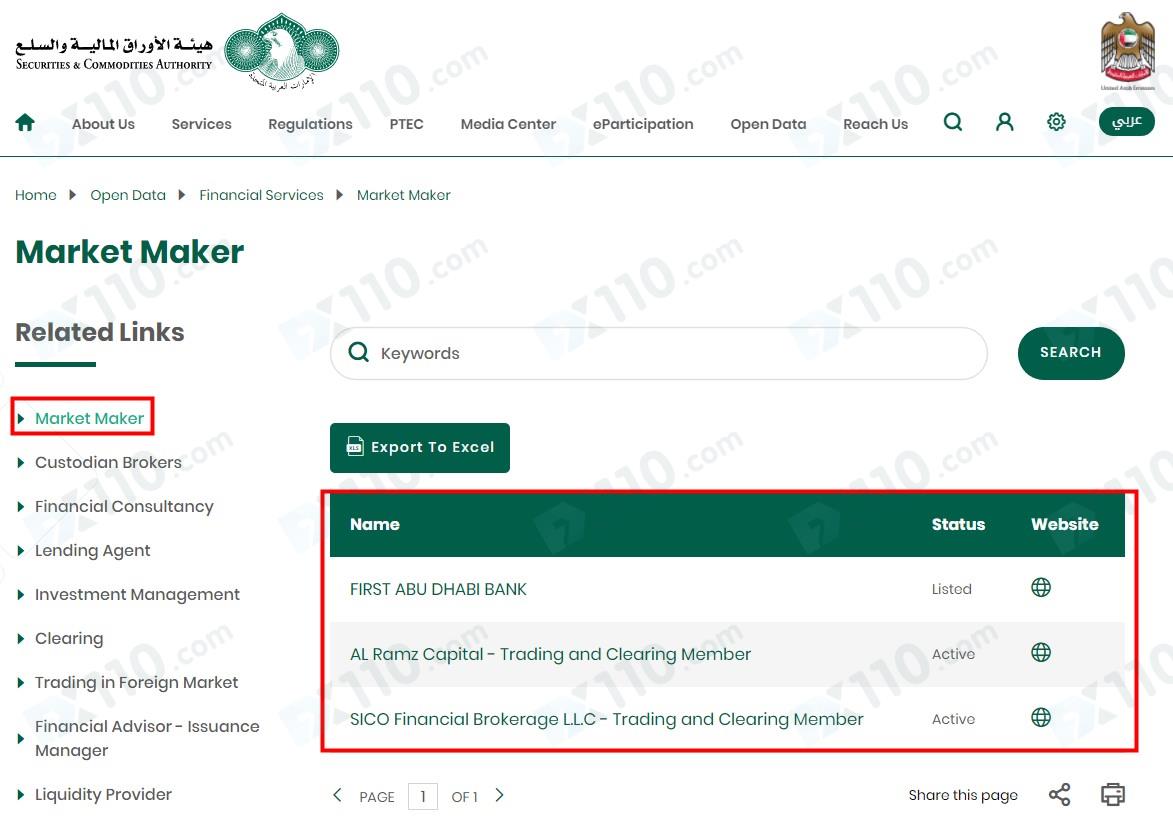Open the settings gear icon

(1056, 121)
